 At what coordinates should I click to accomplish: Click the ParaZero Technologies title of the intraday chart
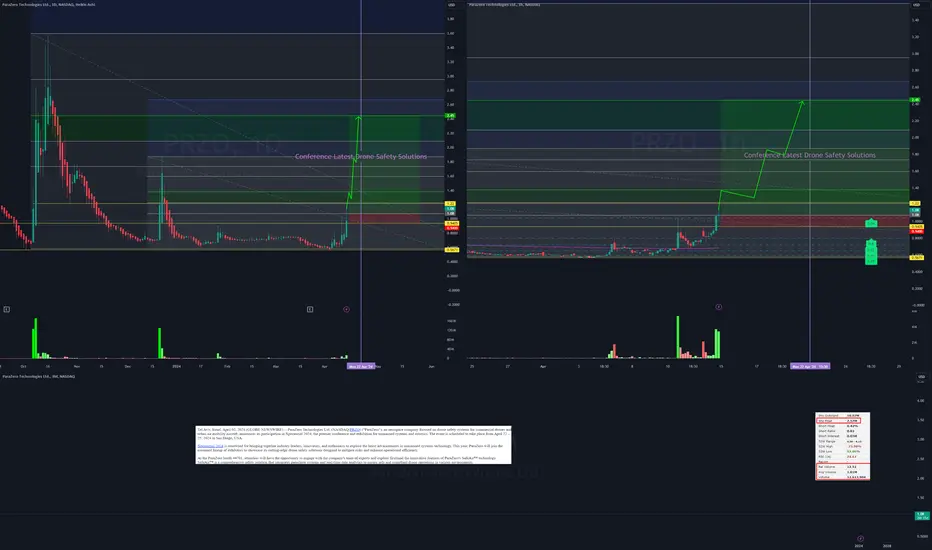pyautogui.click(x=505, y=4)
